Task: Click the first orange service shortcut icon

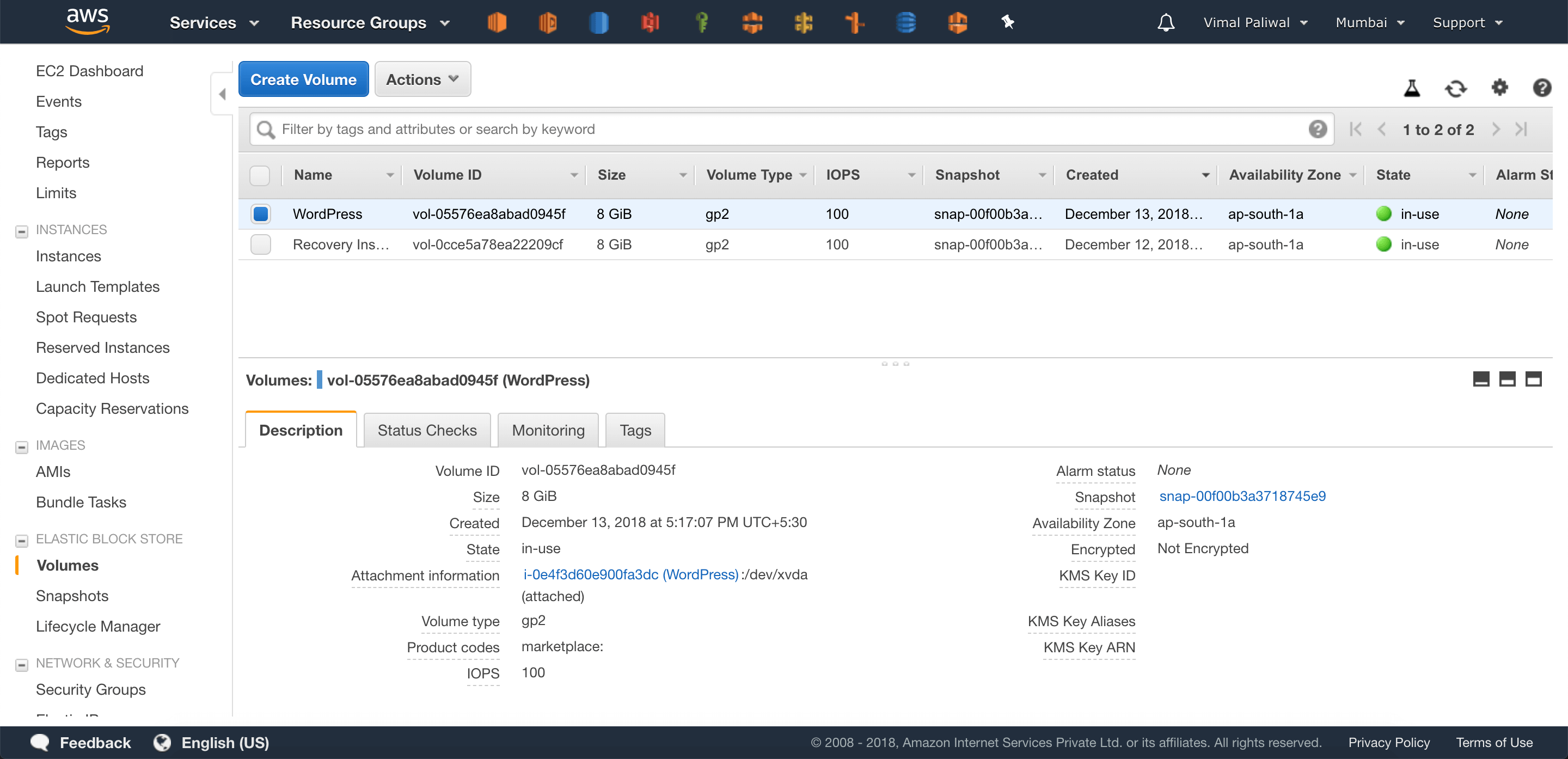Action: (497, 22)
